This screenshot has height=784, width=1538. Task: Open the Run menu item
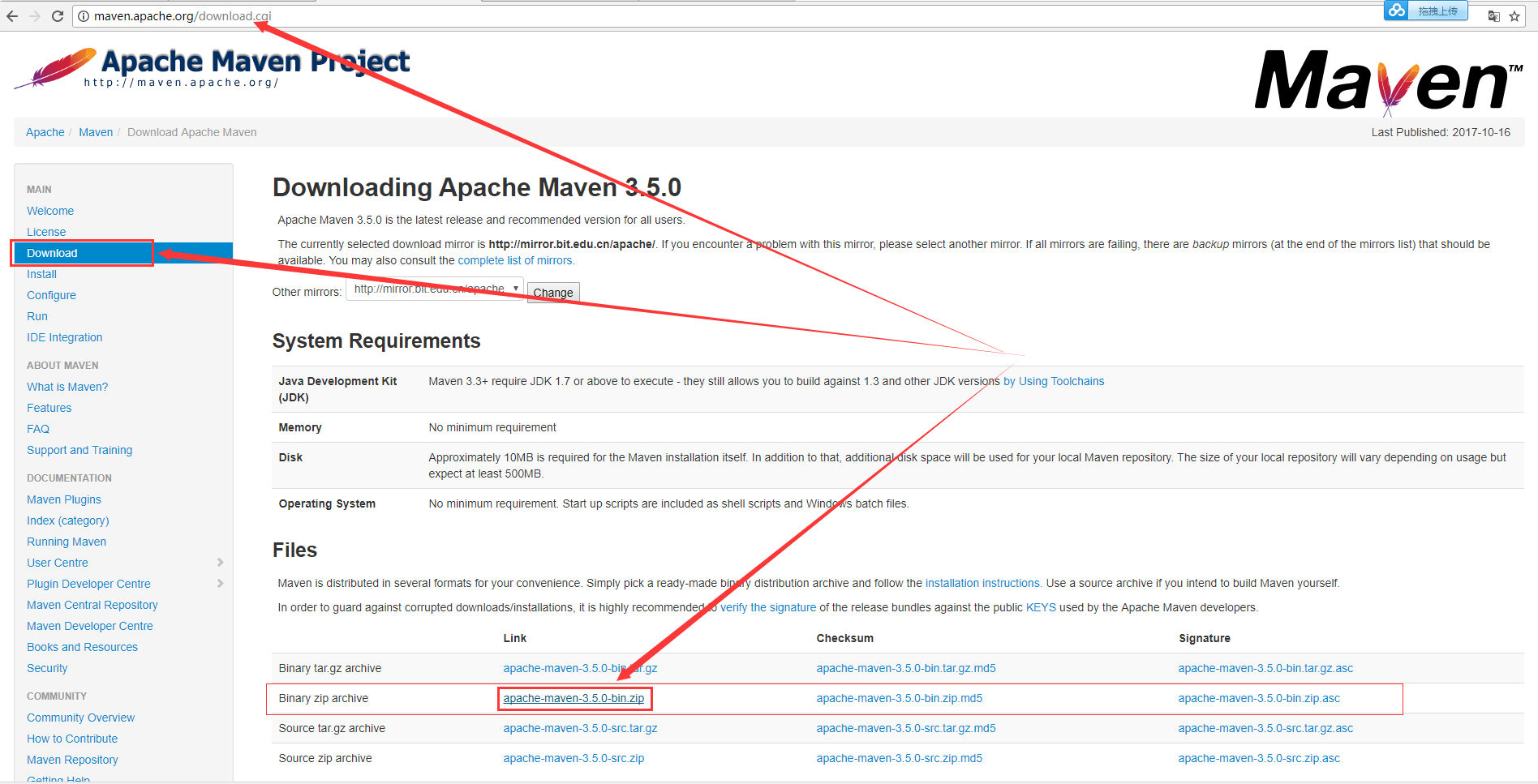[x=37, y=316]
